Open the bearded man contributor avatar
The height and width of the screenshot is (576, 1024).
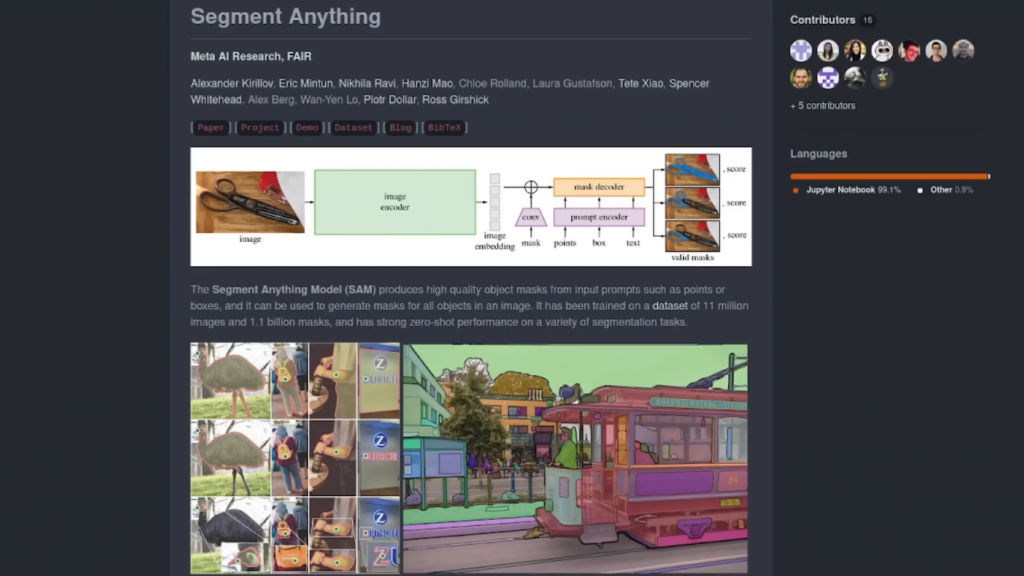[x=801, y=78]
